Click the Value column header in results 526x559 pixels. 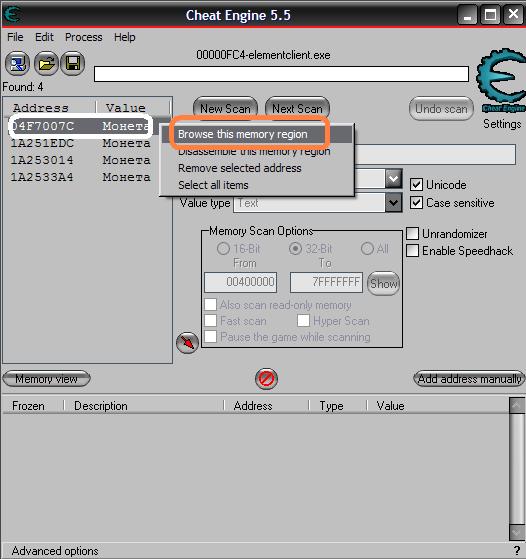(133, 107)
